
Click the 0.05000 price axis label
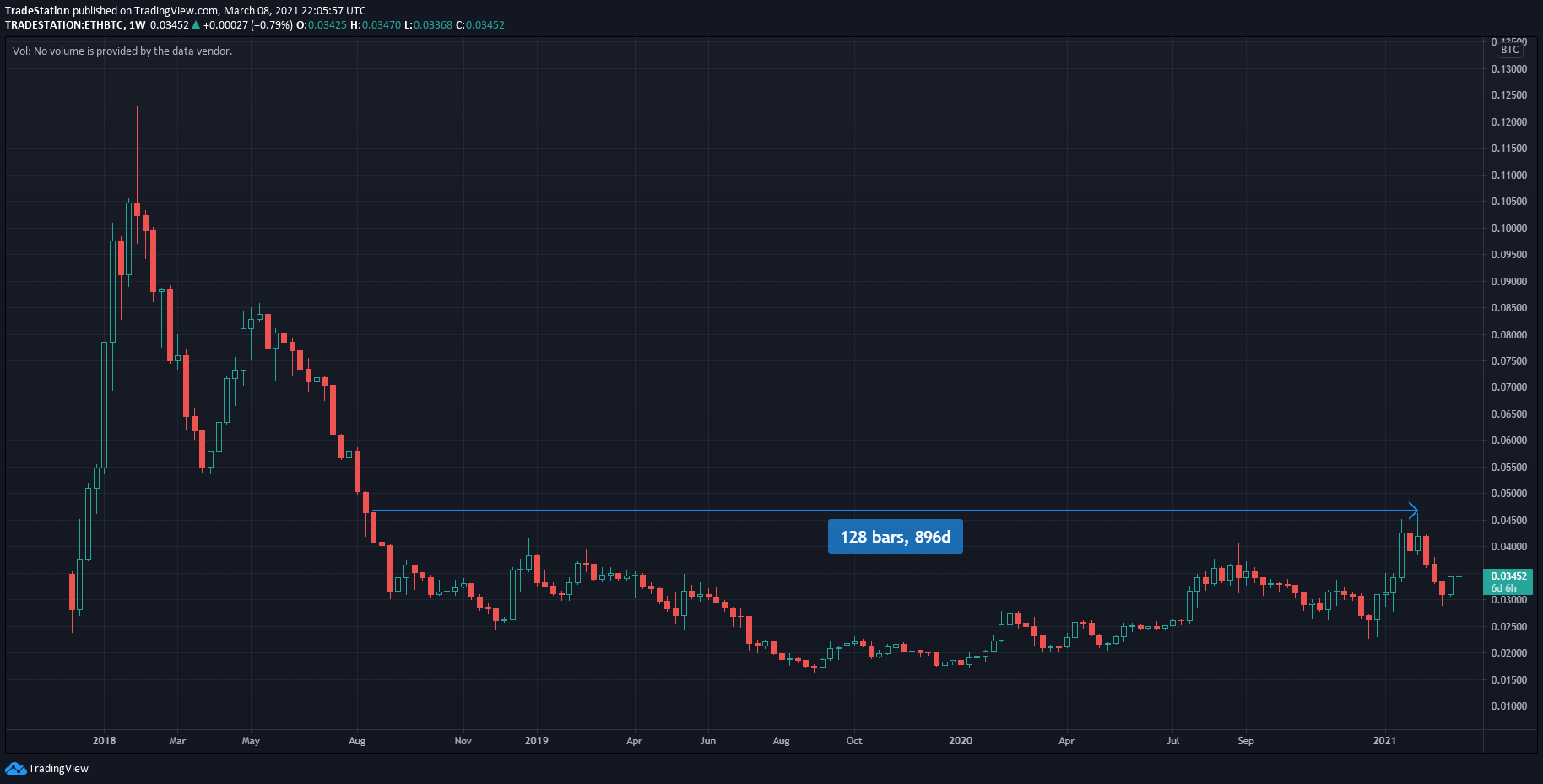(x=1509, y=494)
